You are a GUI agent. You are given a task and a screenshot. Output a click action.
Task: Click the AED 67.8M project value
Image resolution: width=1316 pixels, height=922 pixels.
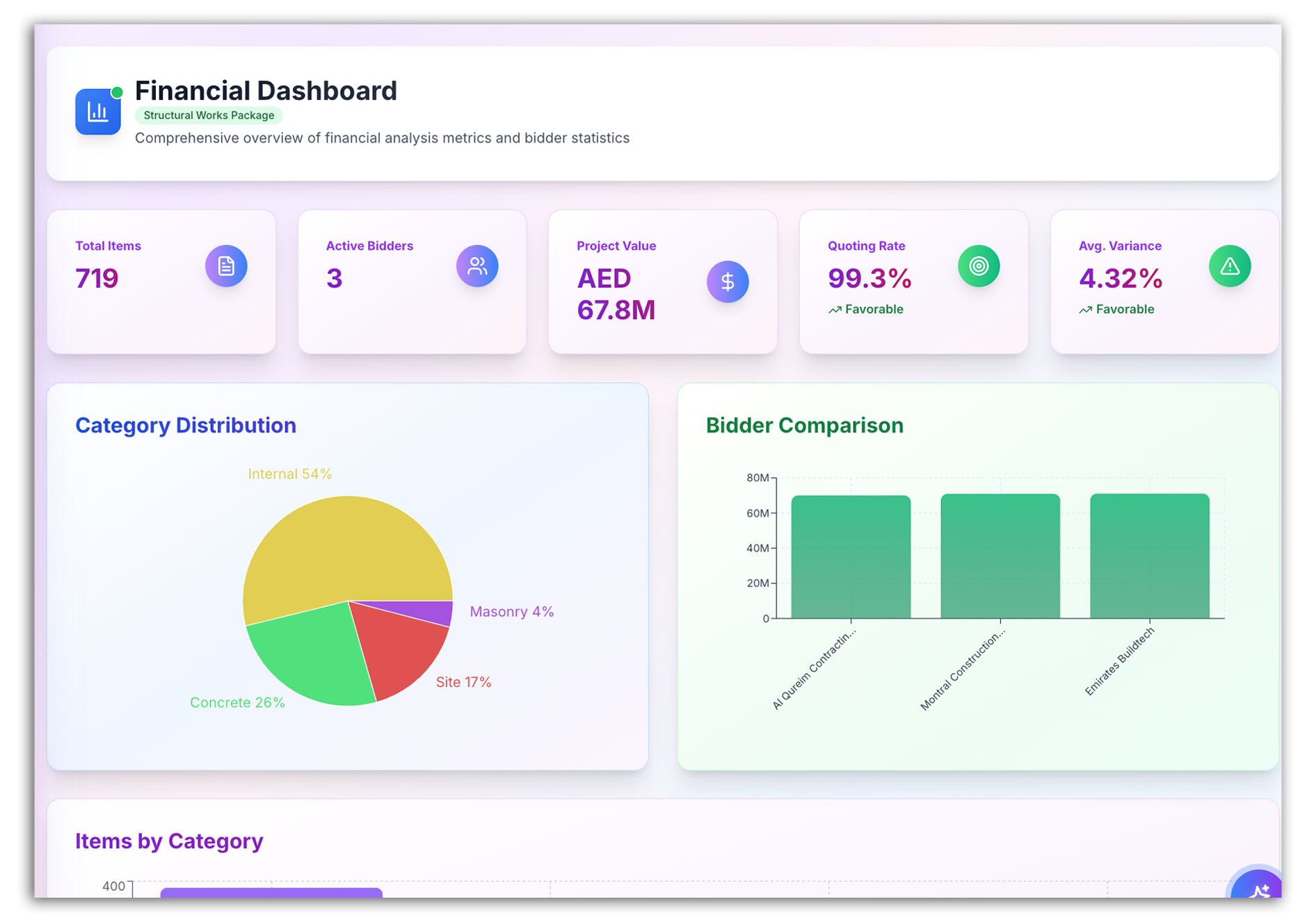click(616, 294)
